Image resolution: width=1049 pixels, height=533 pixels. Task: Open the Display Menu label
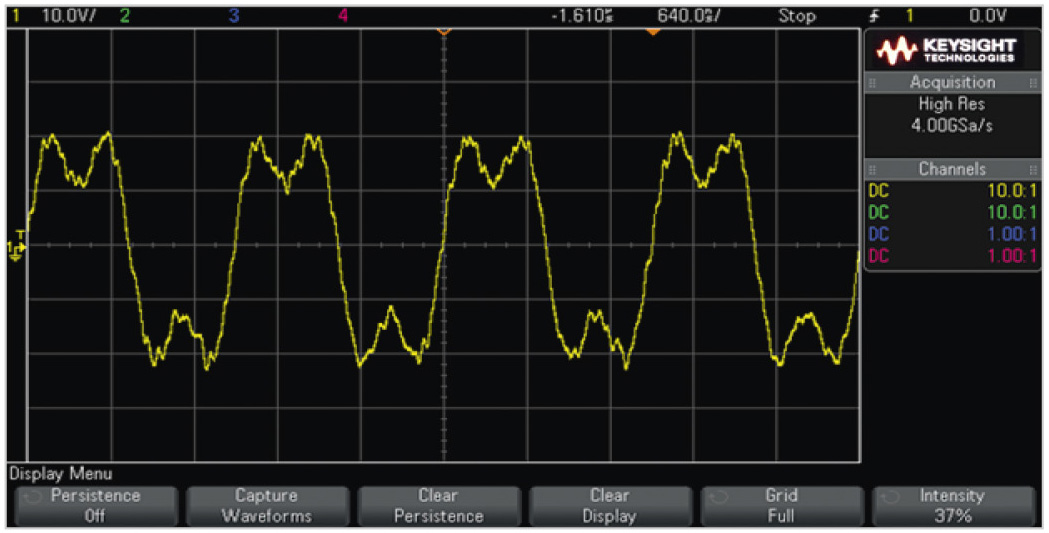click(x=60, y=473)
